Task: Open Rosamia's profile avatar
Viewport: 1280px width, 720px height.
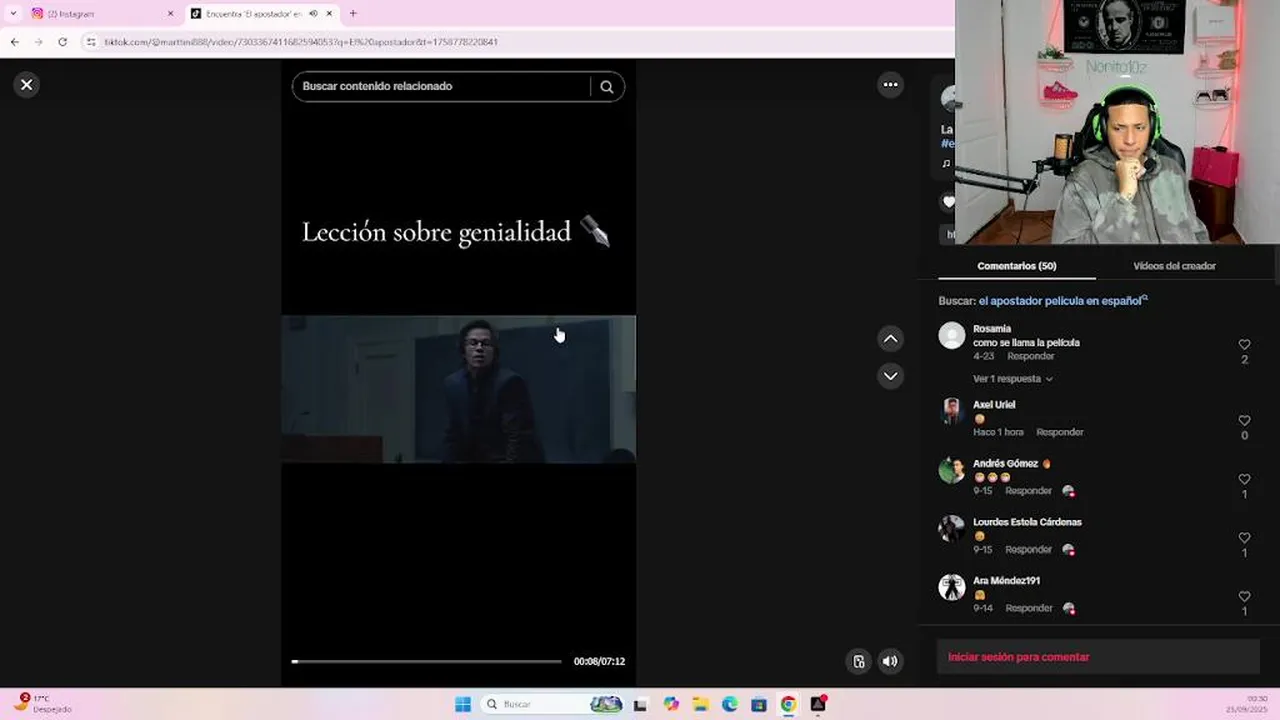Action: coord(952,336)
